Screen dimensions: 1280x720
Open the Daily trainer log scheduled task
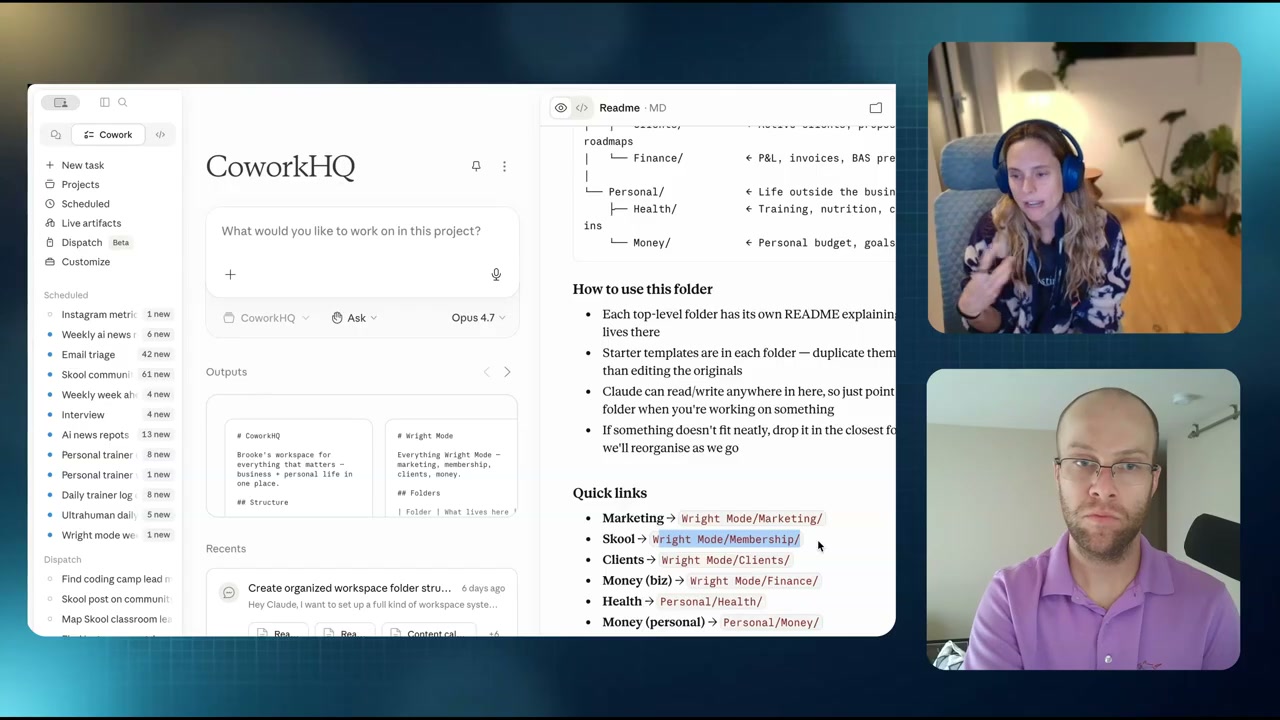tap(108, 494)
